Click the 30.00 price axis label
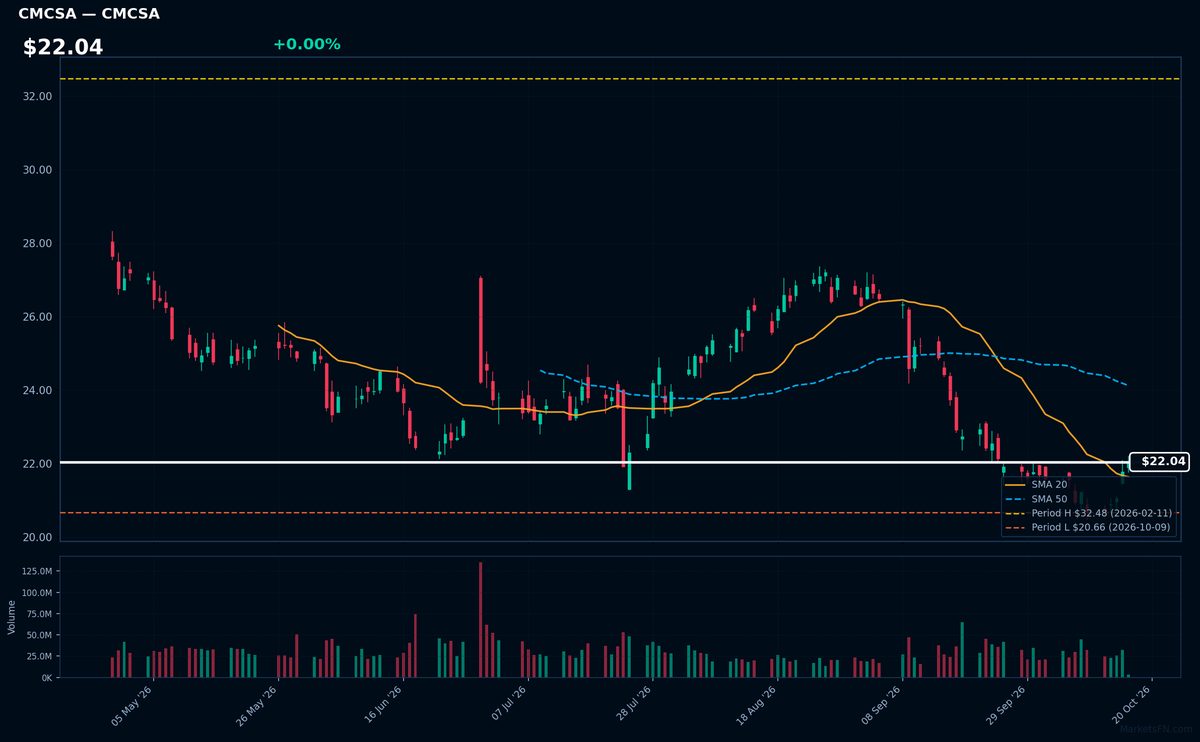The height and width of the screenshot is (742, 1200). coord(36,170)
